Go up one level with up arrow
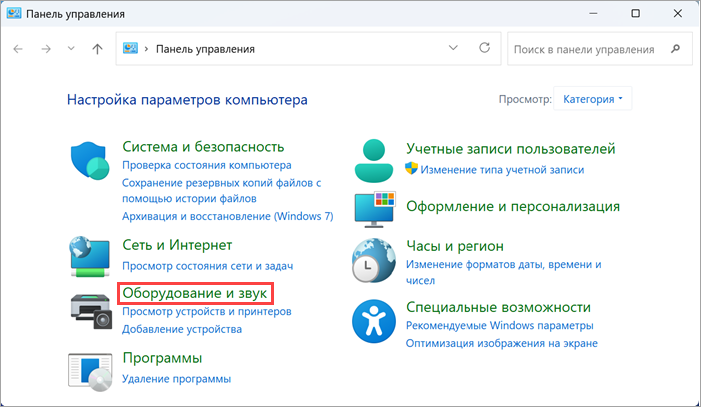 pos(97,49)
